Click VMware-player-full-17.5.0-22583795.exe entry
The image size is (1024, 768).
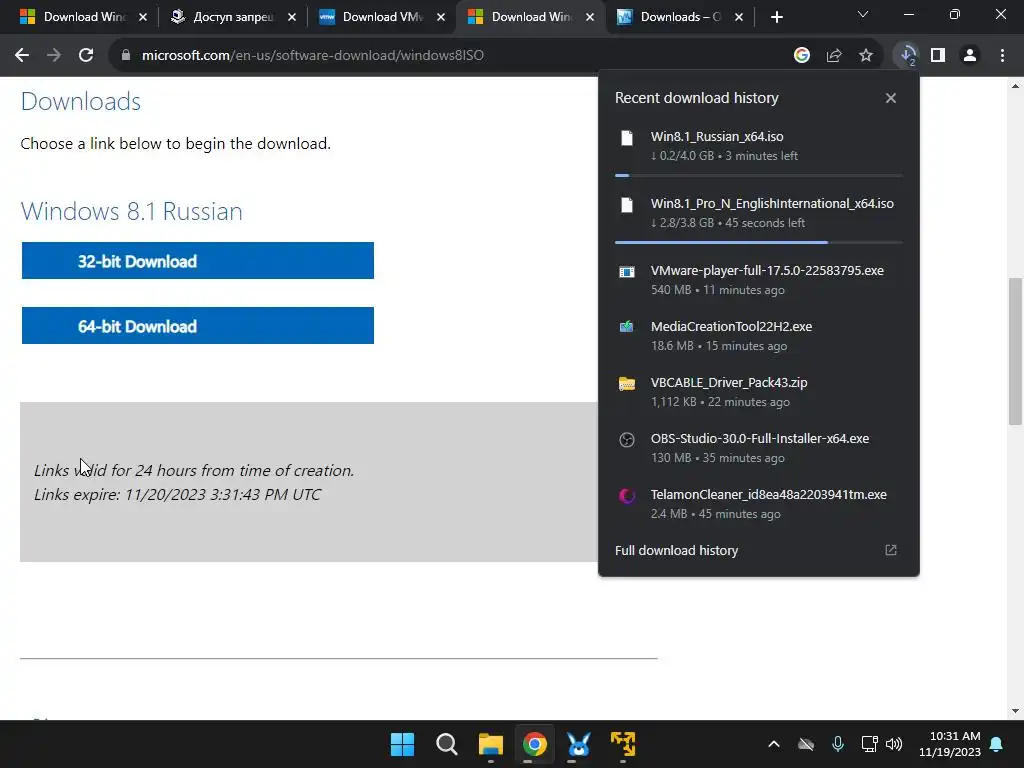click(759, 280)
